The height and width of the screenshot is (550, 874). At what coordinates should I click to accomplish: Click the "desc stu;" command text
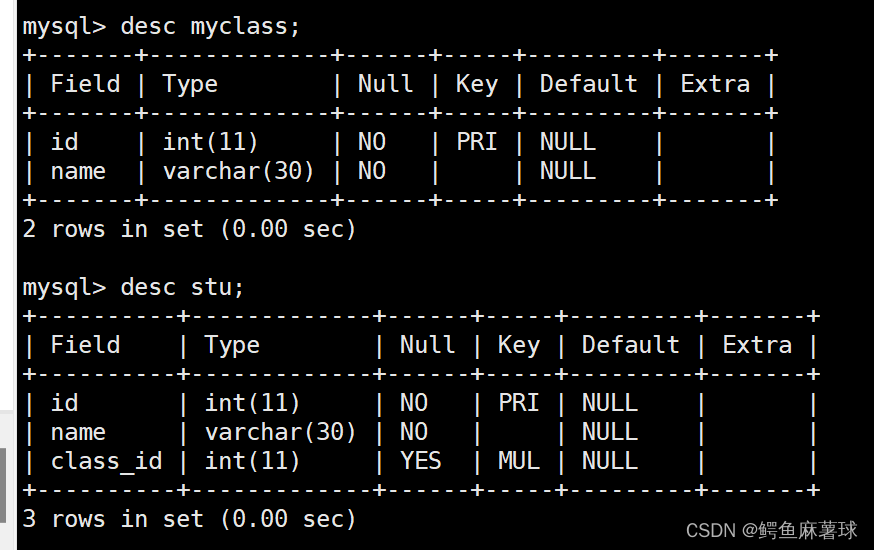(x=182, y=287)
